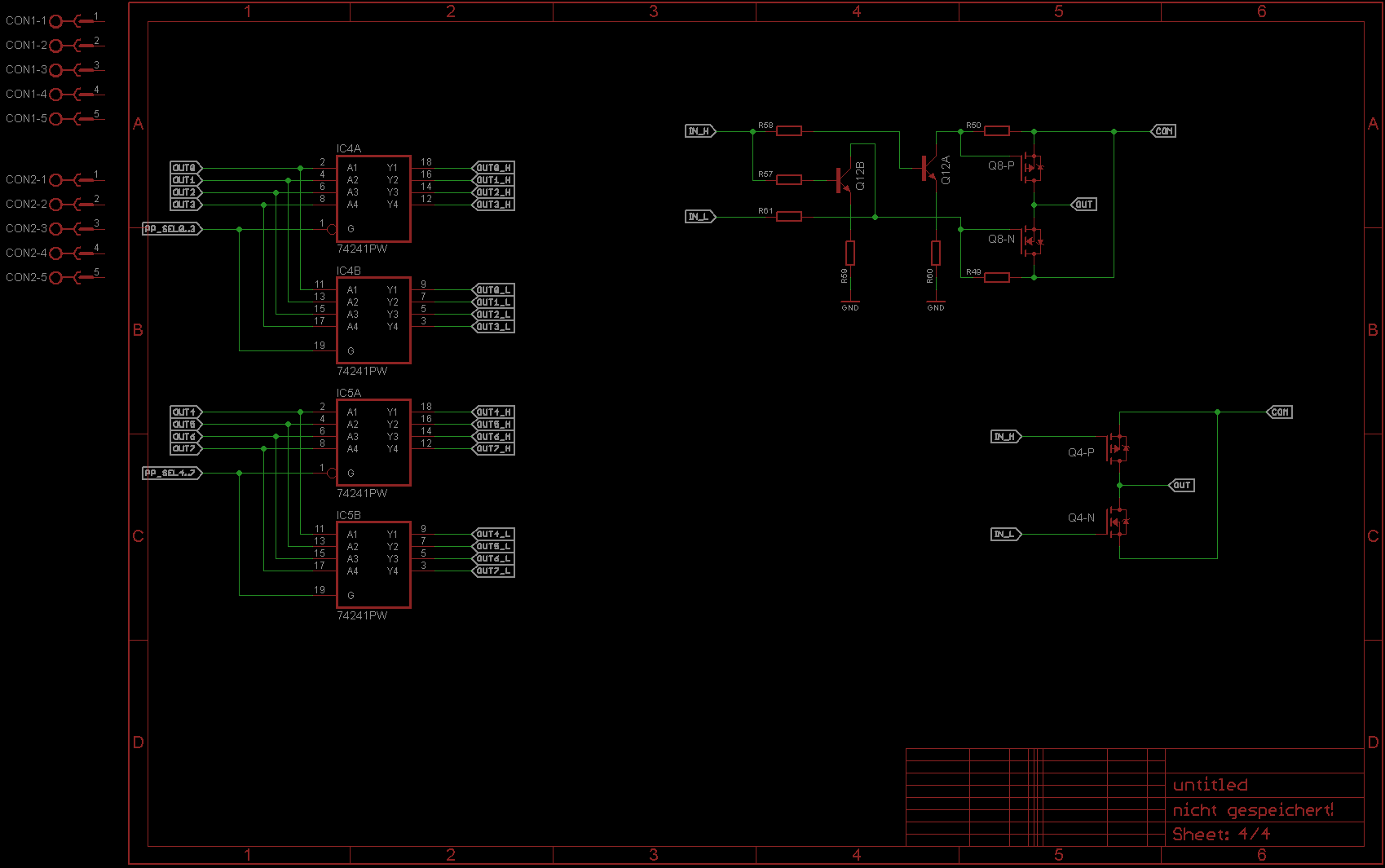Select the OUT4_H output net label
The width and height of the screenshot is (1385, 868).
click(493, 412)
